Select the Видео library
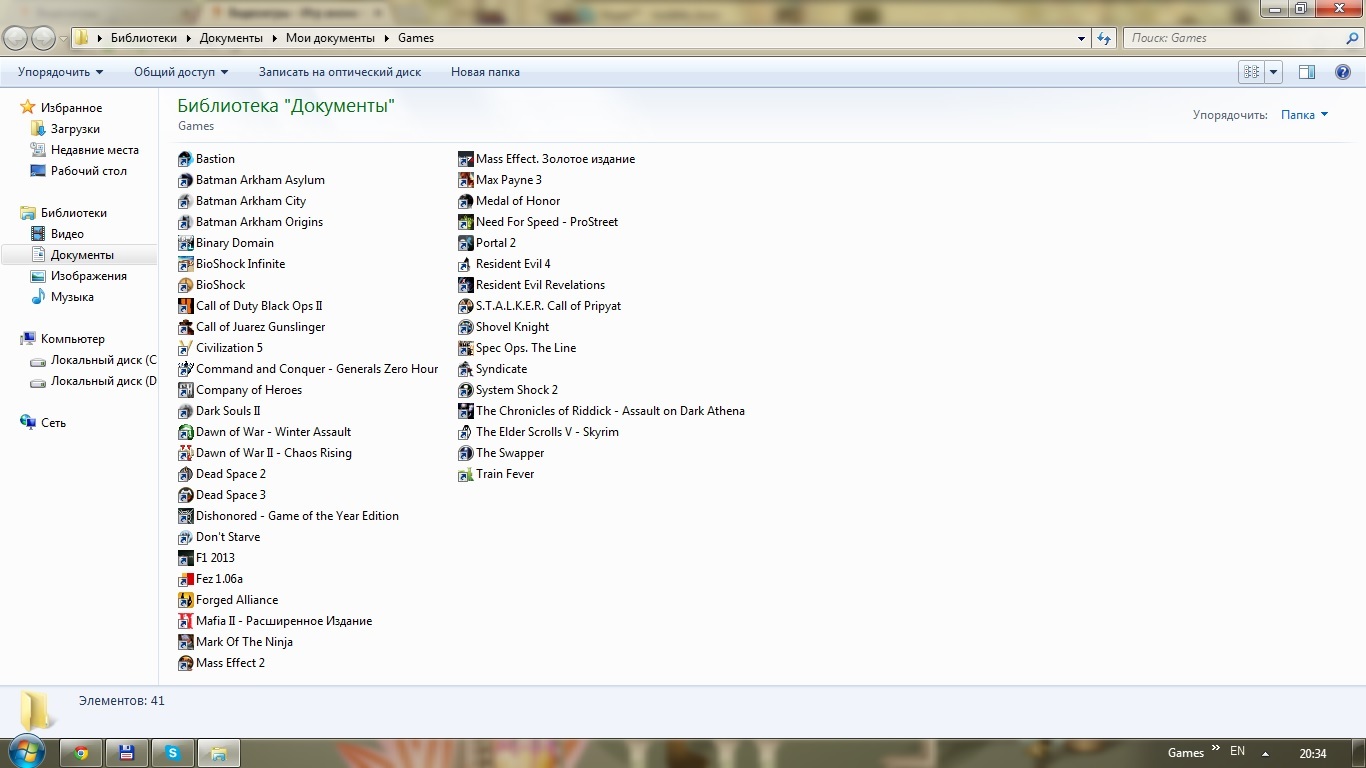This screenshot has height=768, width=1366. pyautogui.click(x=67, y=234)
